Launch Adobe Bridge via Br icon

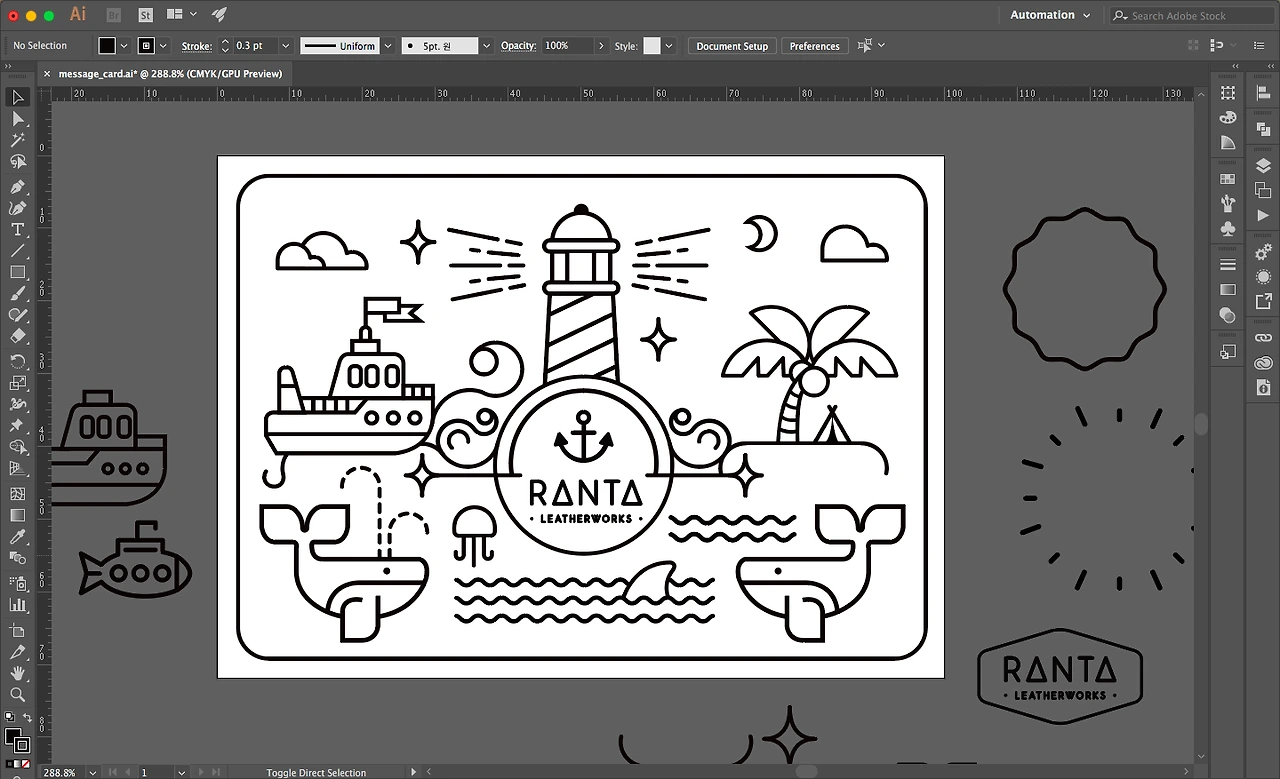pos(114,15)
